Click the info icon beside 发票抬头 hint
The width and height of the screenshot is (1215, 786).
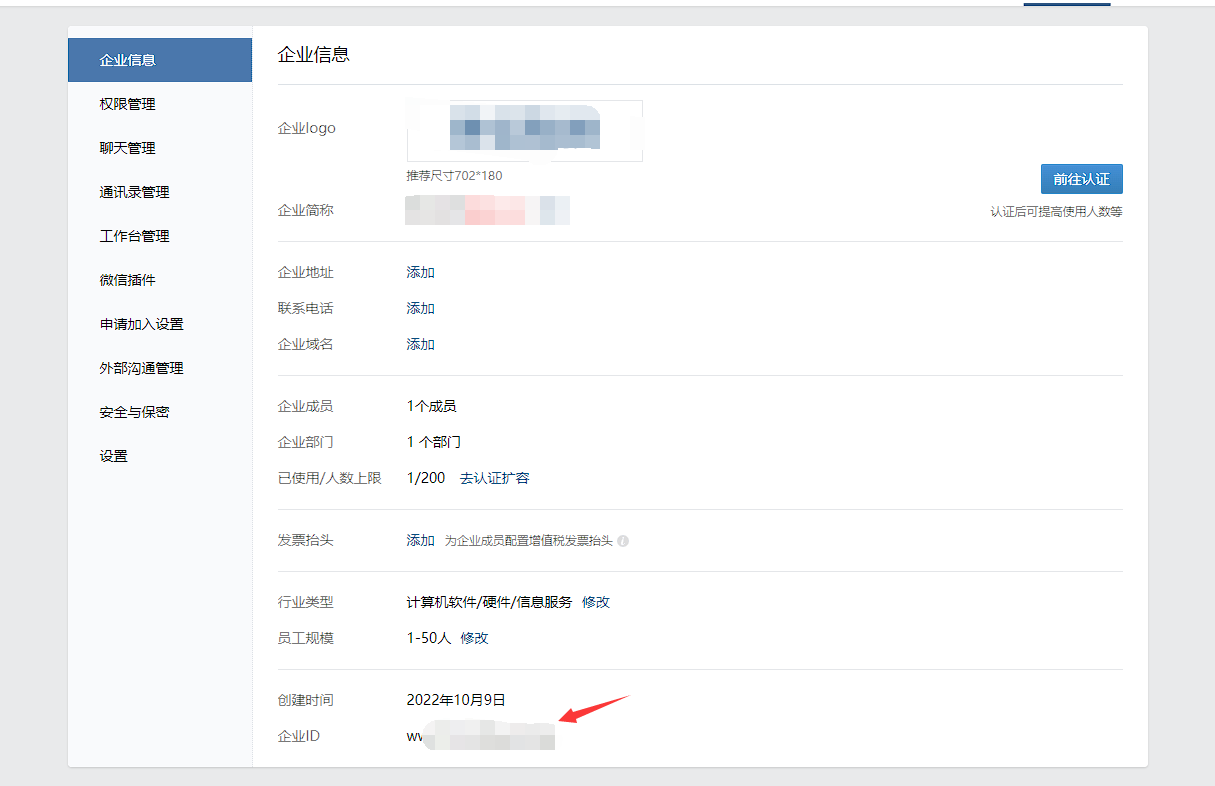tap(623, 541)
